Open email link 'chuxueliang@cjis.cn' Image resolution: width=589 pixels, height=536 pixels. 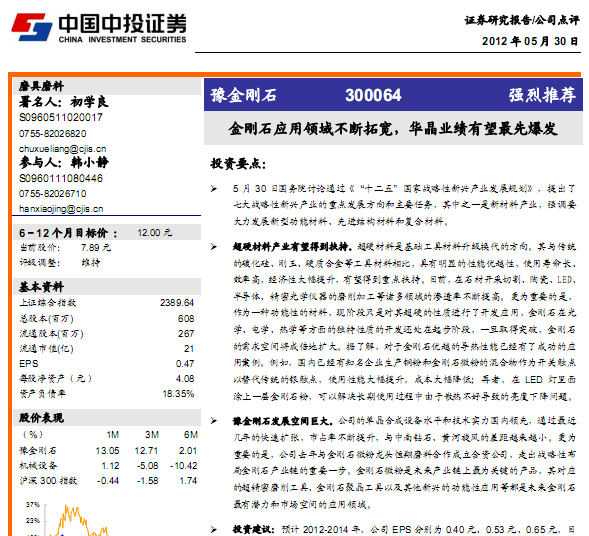click(62, 149)
